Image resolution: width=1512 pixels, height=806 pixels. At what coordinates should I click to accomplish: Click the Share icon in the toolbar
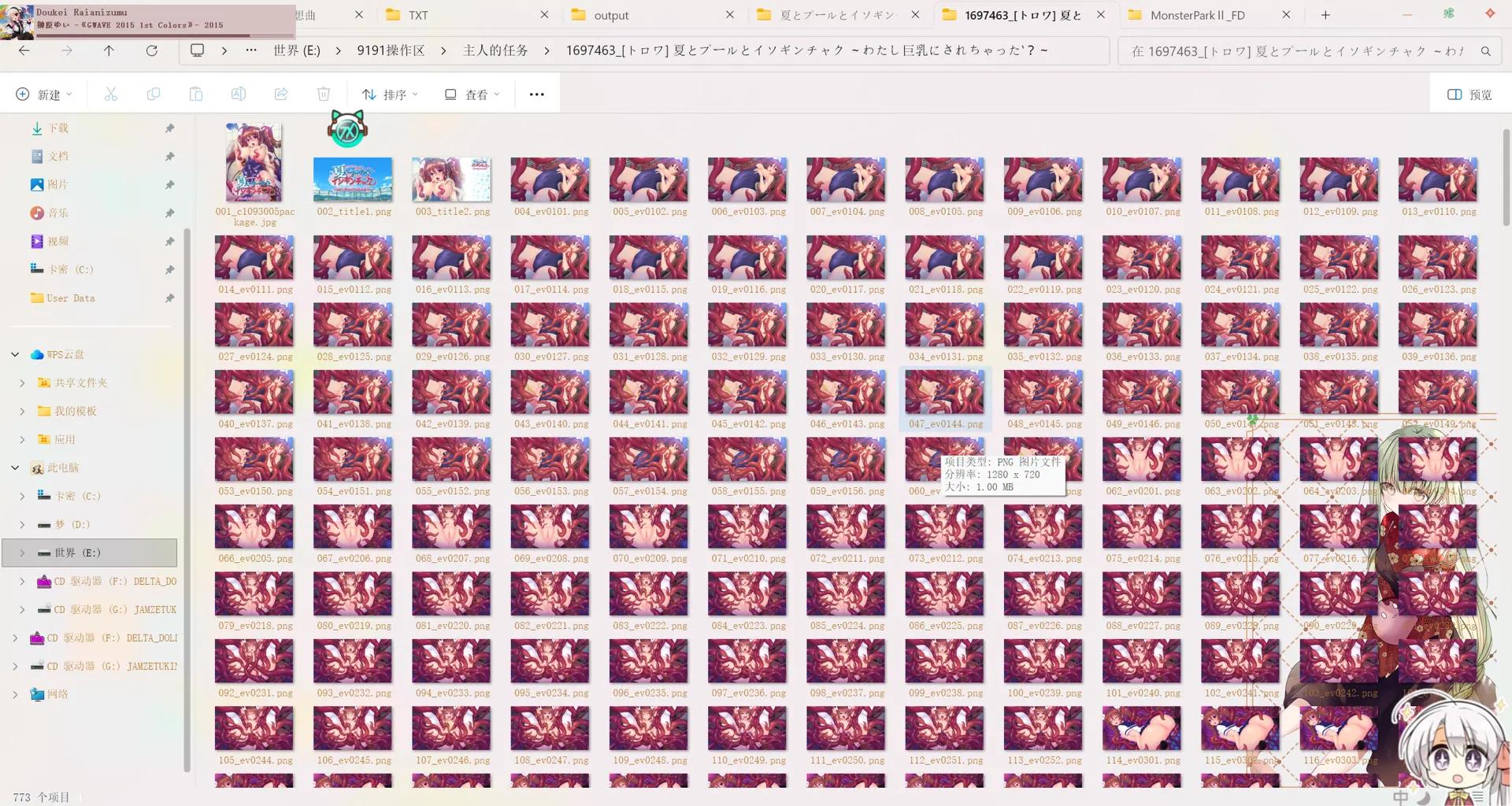click(281, 94)
